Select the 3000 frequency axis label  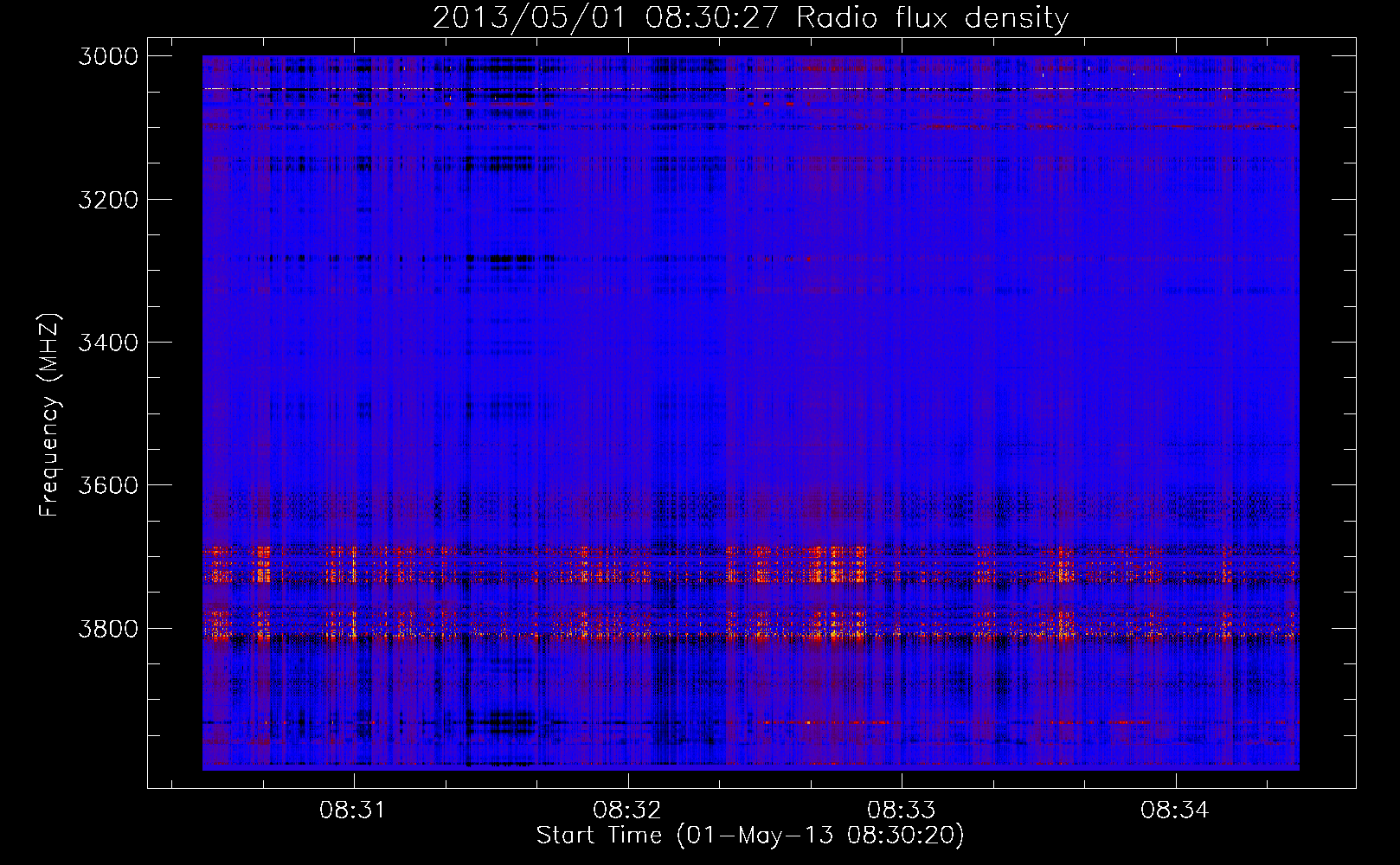coord(108,56)
